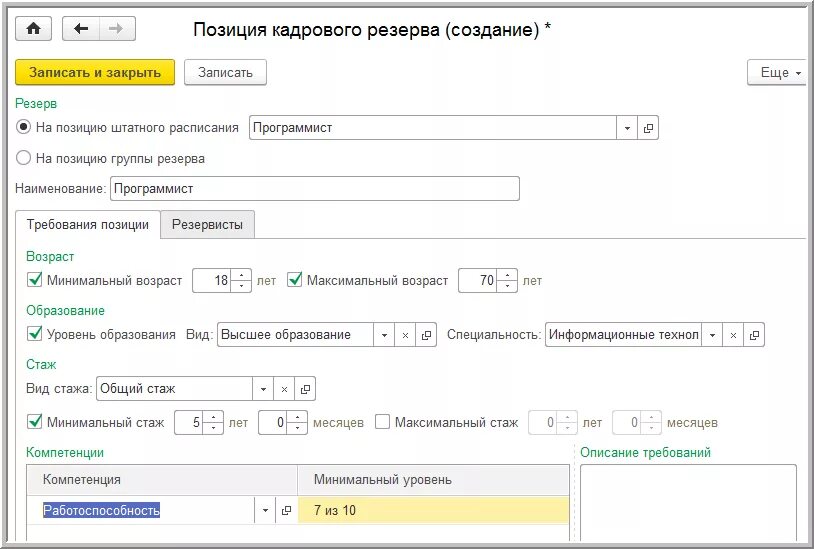This screenshot has height=549, width=814.
Task: Enable the Максимальный стаж checkbox
Action: (x=382, y=422)
